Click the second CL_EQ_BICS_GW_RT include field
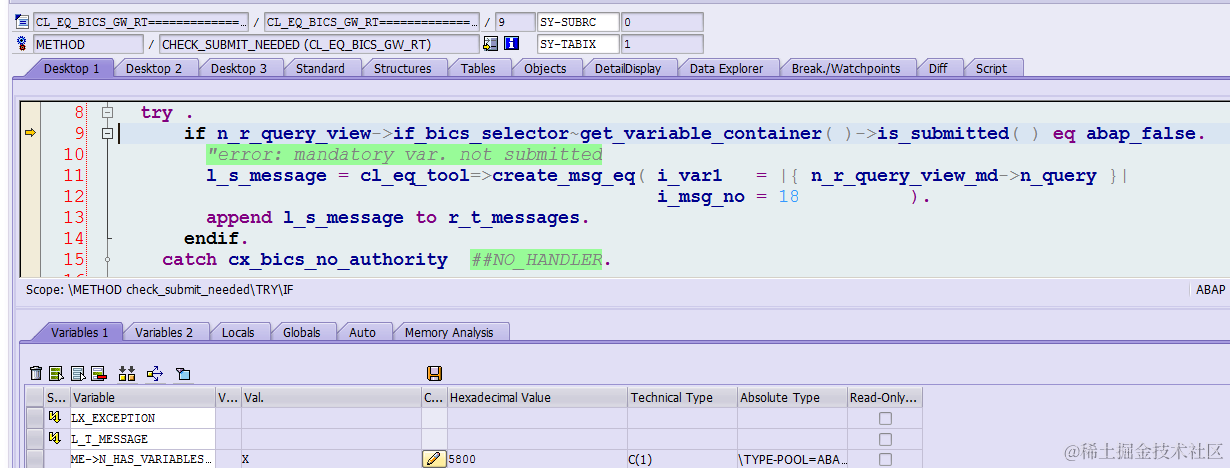1230x468 pixels. pyautogui.click(x=371, y=21)
